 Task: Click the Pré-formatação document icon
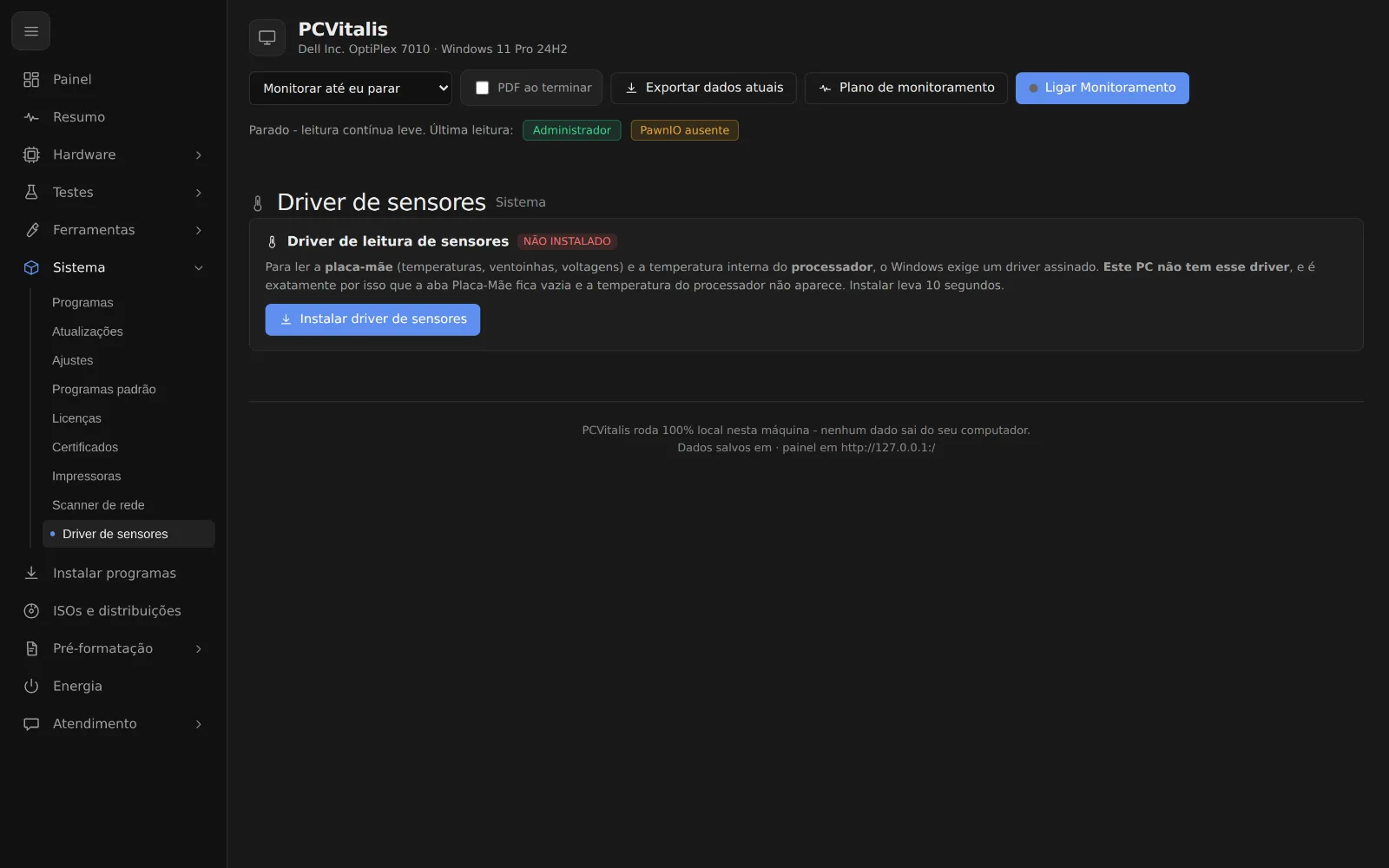coord(31,648)
